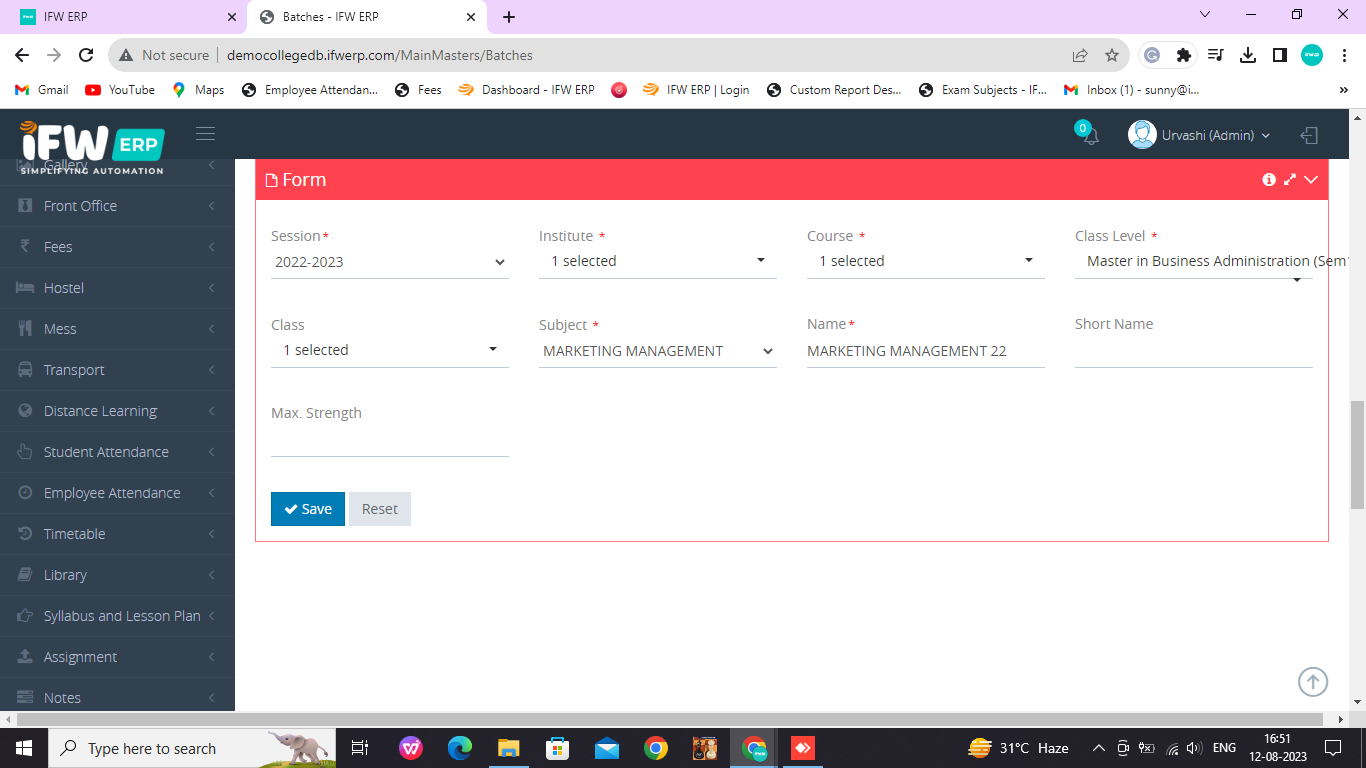Click the hamburger menu toggle icon

pyautogui.click(x=205, y=134)
